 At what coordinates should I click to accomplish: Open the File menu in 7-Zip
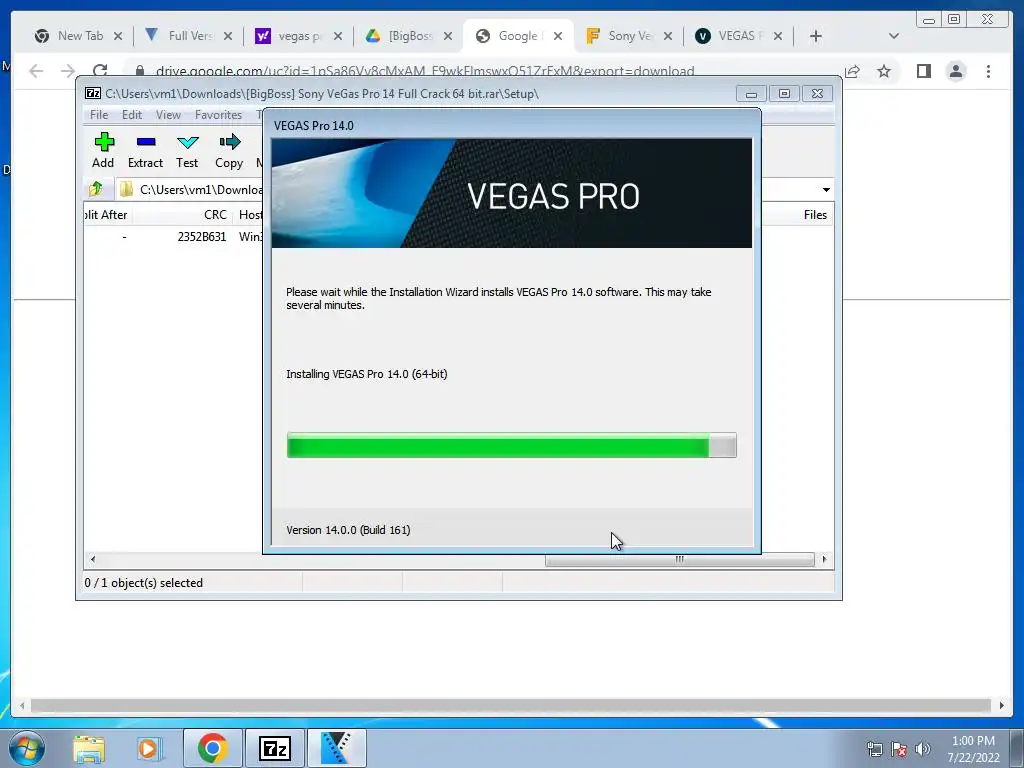[x=99, y=115]
